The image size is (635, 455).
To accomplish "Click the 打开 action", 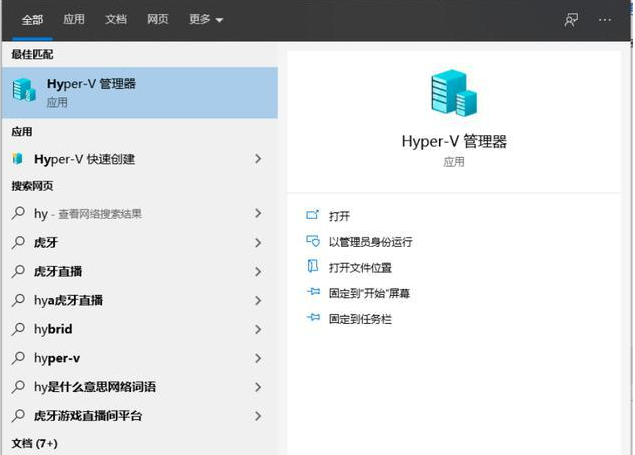I will tap(339, 216).
